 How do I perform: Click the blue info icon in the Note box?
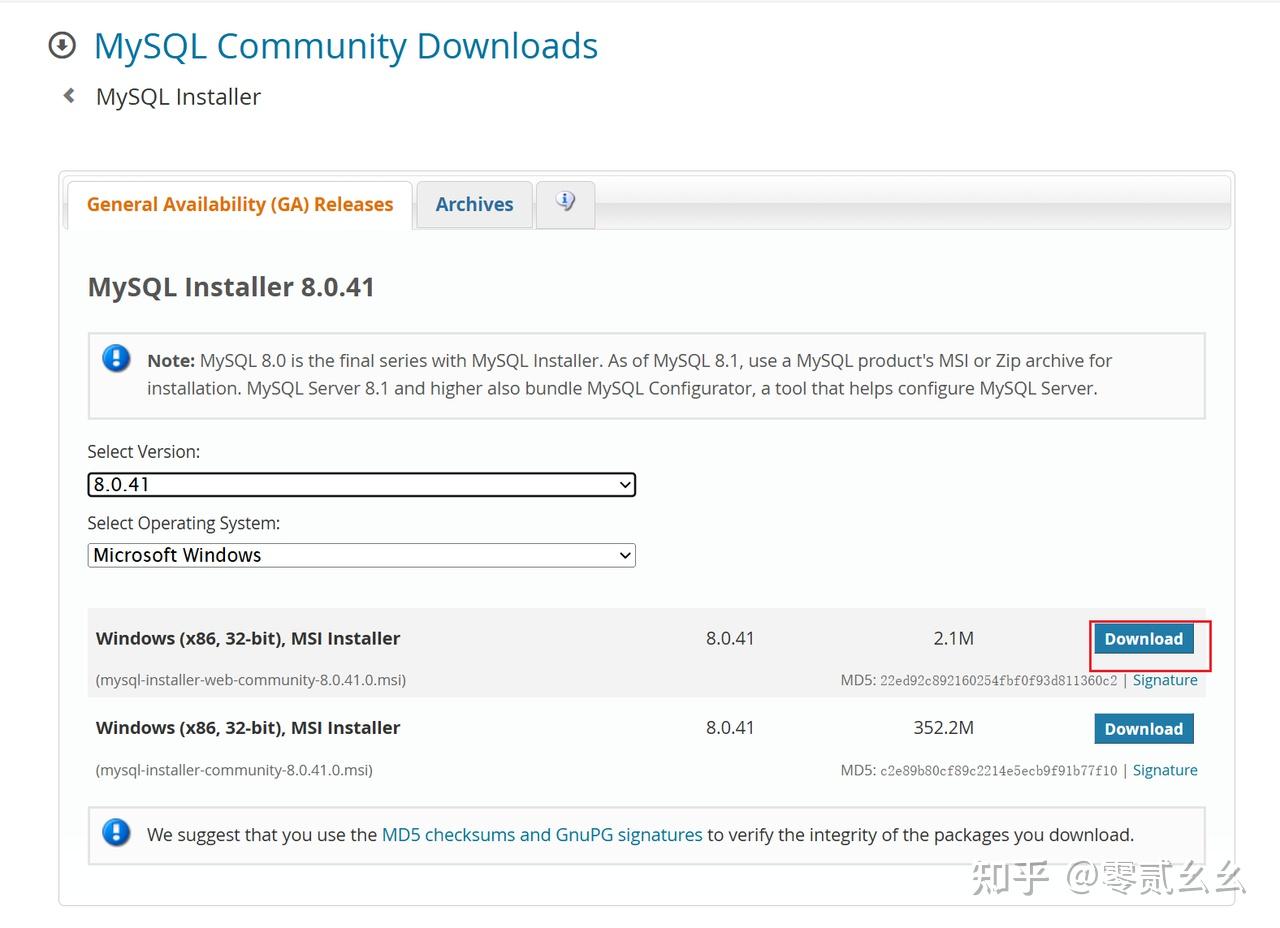(116, 359)
